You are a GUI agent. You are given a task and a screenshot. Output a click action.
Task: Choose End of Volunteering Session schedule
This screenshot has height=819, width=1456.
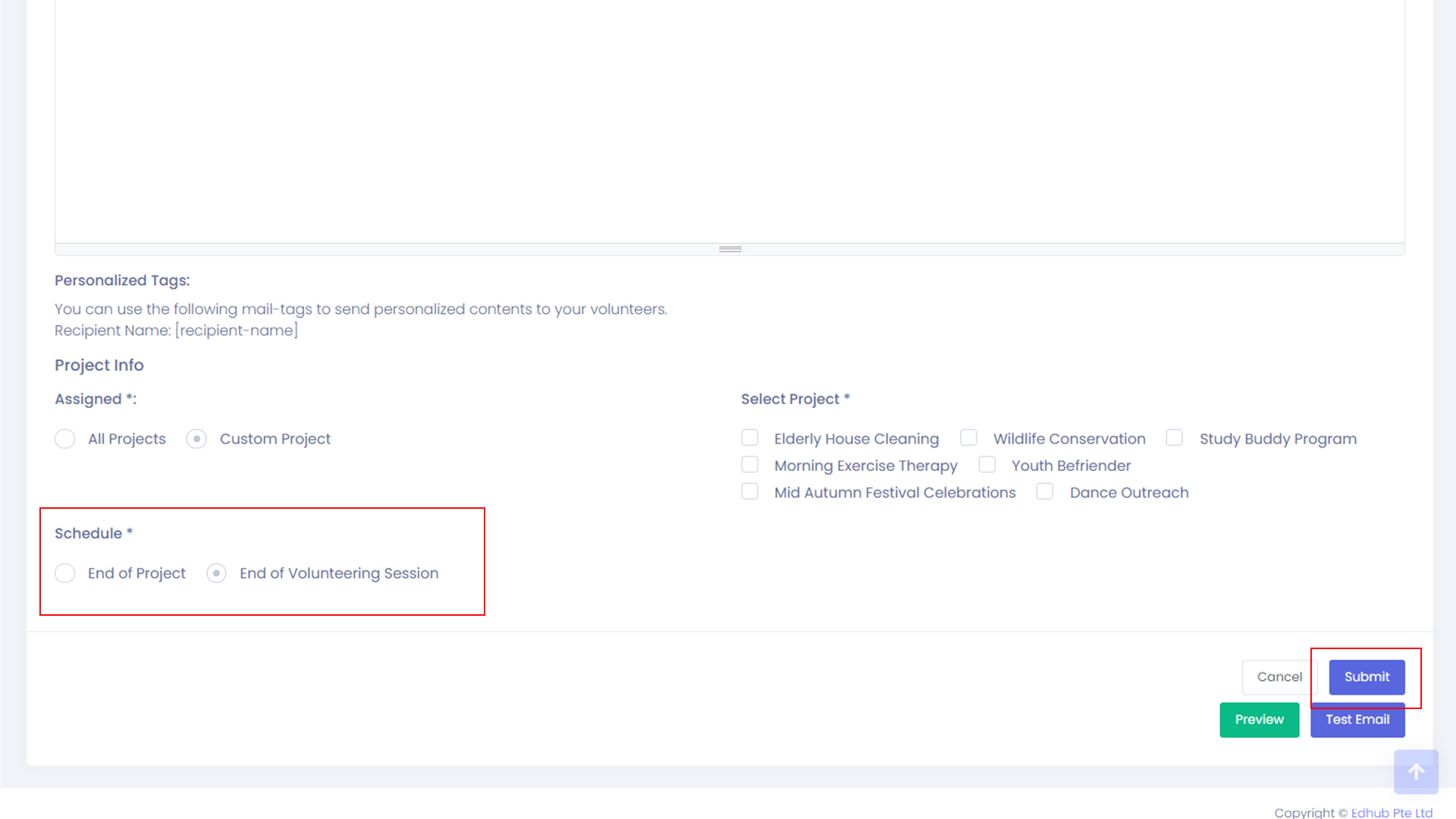coord(216,573)
